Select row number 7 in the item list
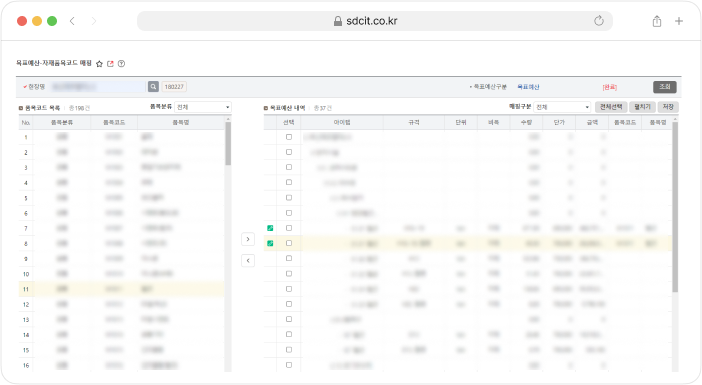The height and width of the screenshot is (385, 702). 121,228
